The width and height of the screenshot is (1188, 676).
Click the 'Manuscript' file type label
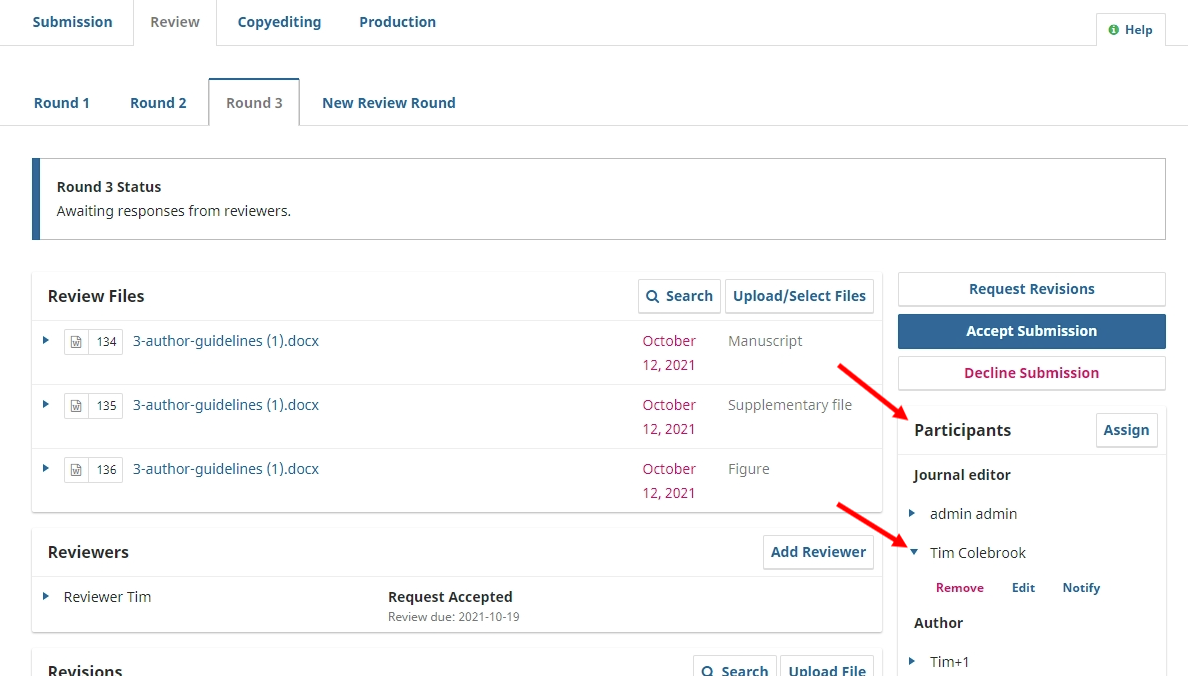765,341
